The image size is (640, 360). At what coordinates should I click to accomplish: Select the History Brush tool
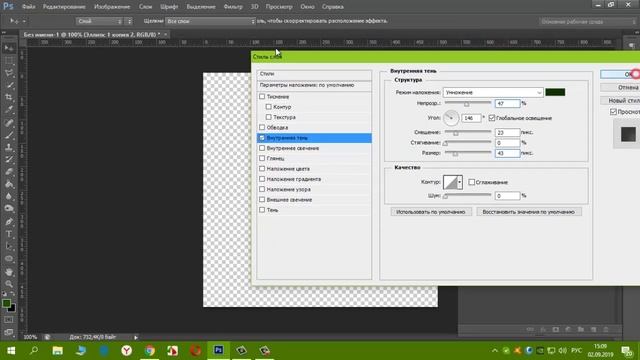9,160
